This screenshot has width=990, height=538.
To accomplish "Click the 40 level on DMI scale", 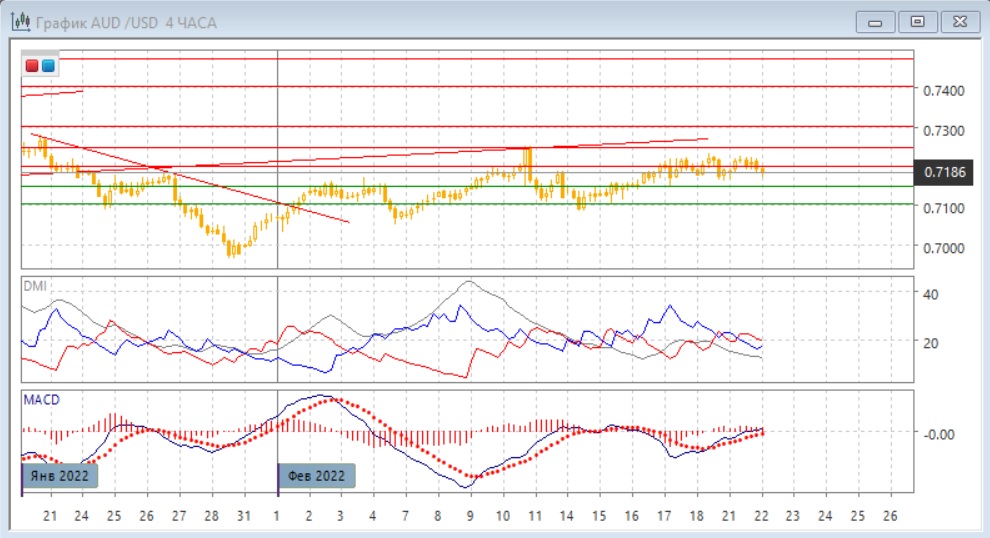I will pyautogui.click(x=929, y=294).
